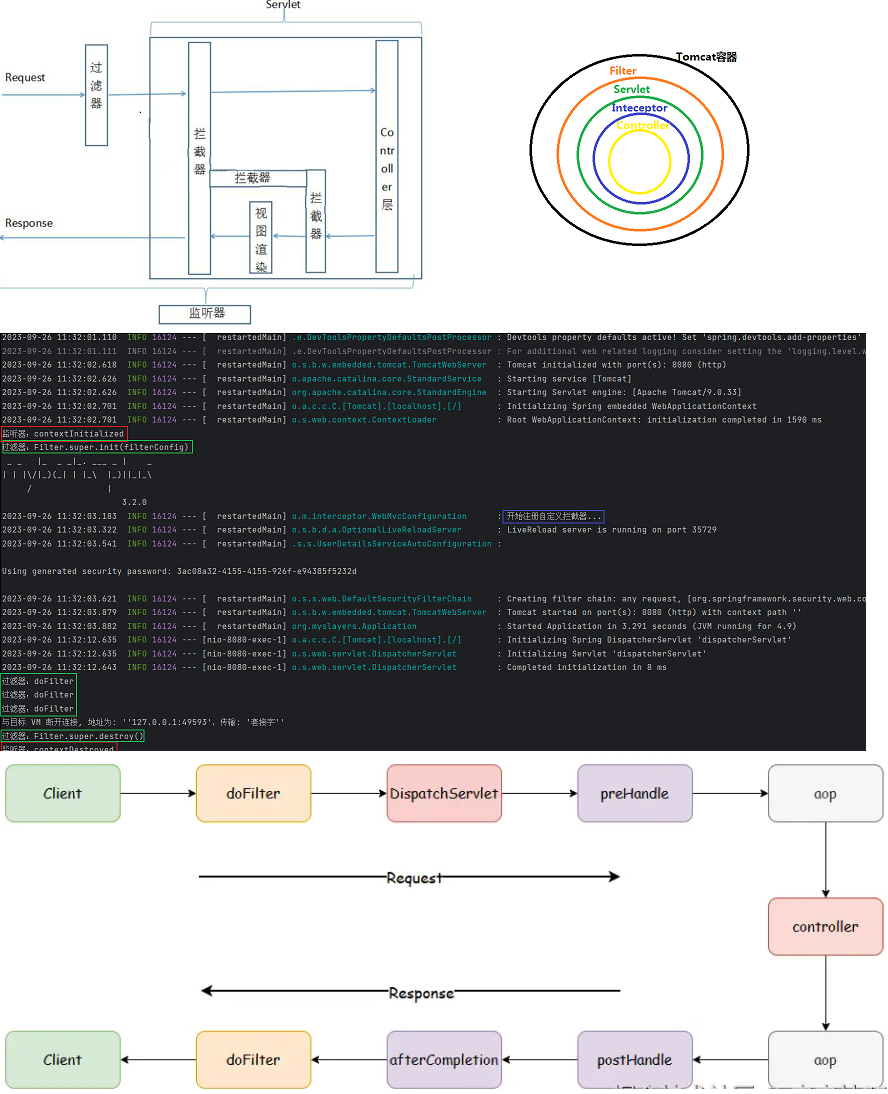Viewport: 888px width, 1094px height.
Task: Select the controller box in flow chart
Action: [x=825, y=927]
